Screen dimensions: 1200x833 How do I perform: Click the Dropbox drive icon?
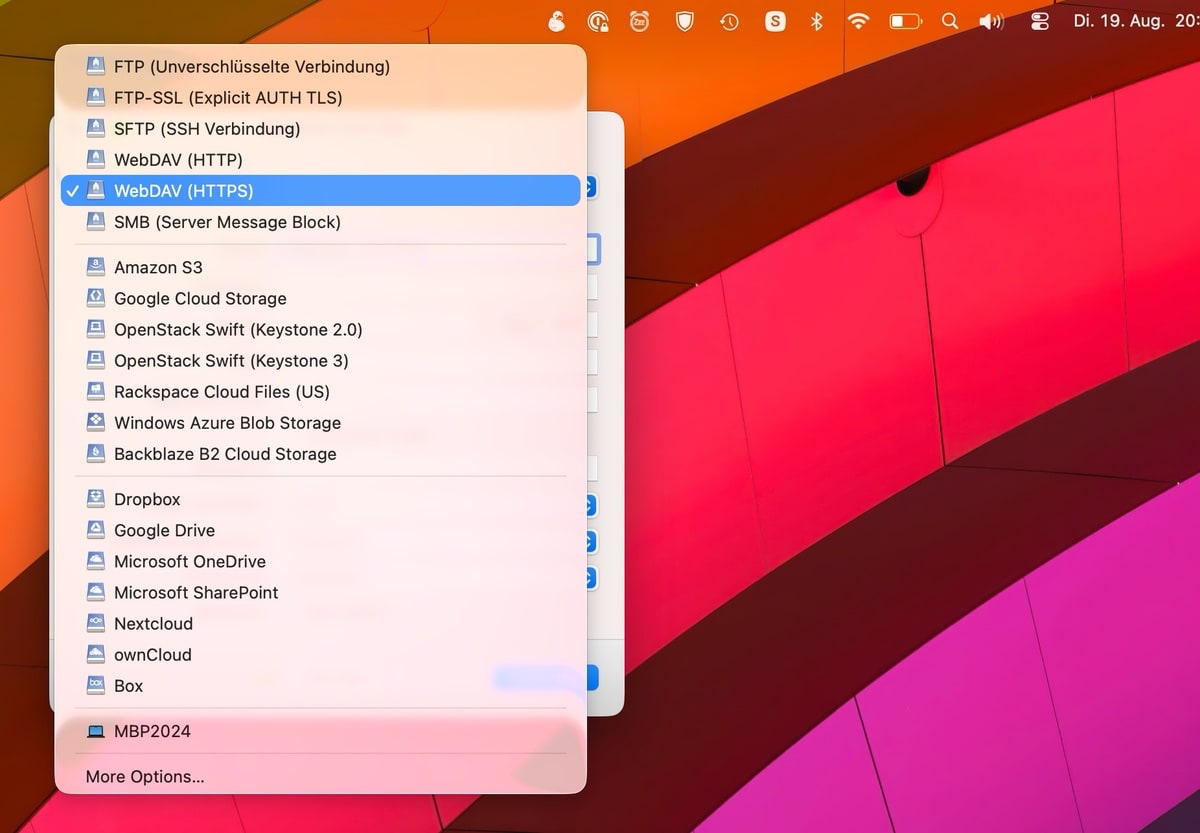(x=95, y=499)
